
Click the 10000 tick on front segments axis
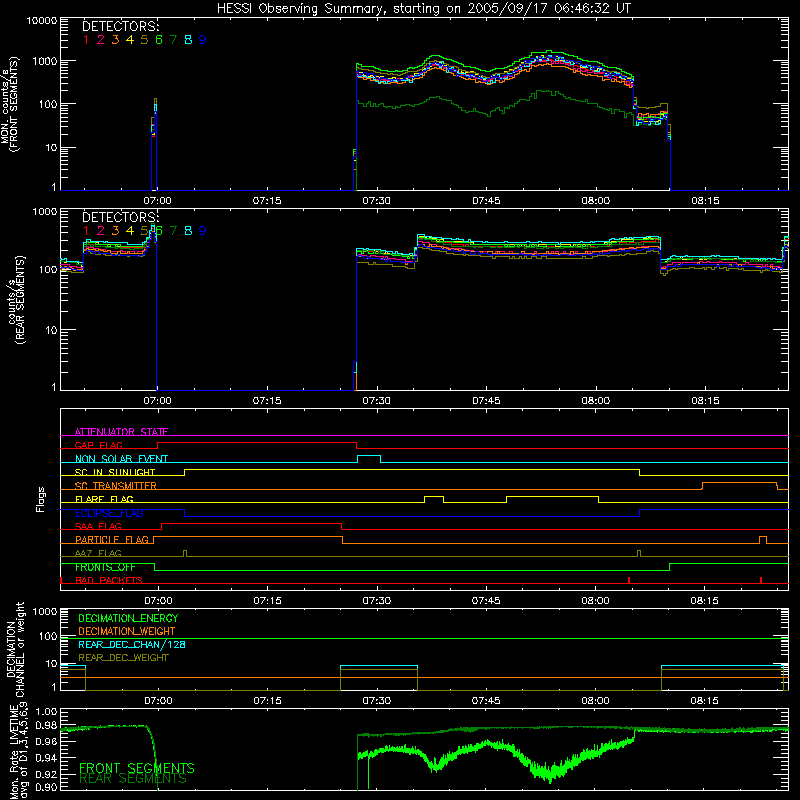[x=41, y=20]
